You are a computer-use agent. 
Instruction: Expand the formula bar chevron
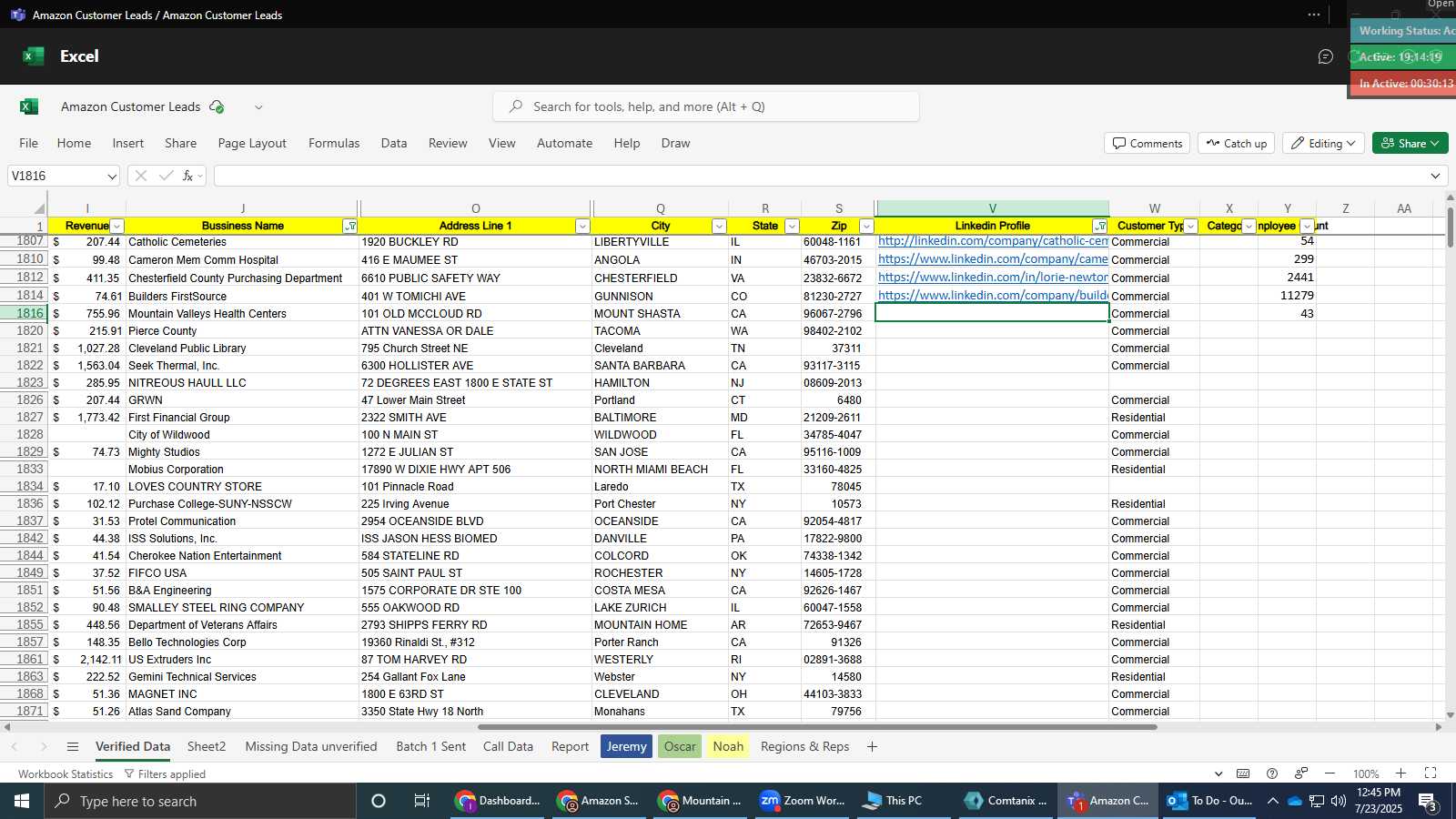tap(1435, 176)
